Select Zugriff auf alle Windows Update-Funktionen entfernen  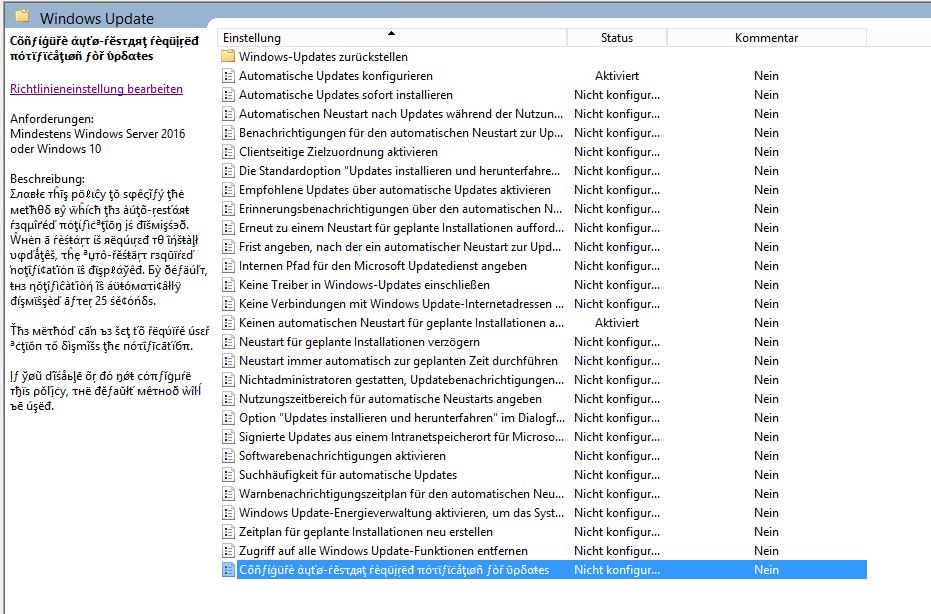(384, 551)
